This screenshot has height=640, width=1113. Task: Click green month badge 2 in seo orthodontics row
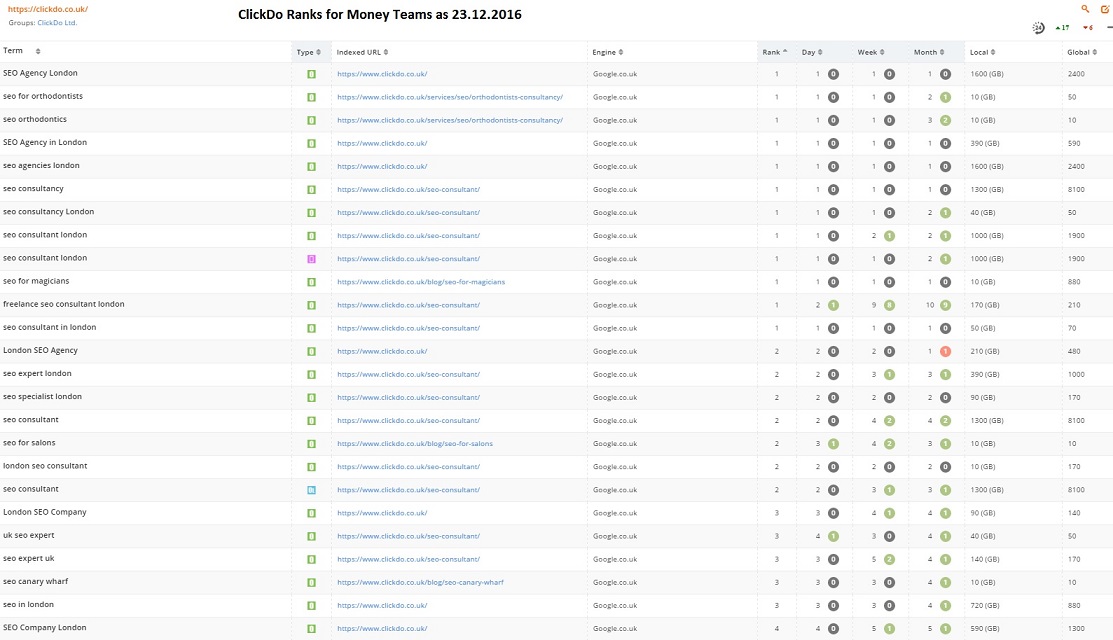(945, 121)
